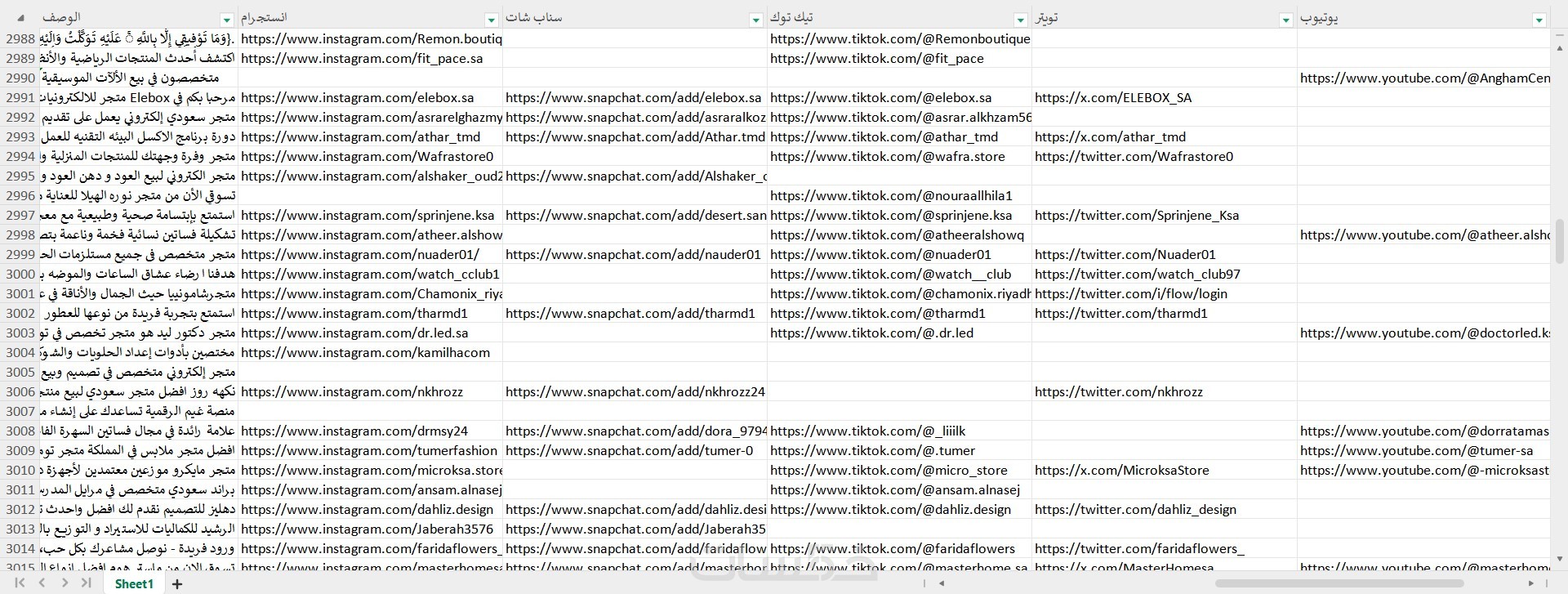This screenshot has height=594, width=1568.
Task: Select row header 3005
Action: 20,373
